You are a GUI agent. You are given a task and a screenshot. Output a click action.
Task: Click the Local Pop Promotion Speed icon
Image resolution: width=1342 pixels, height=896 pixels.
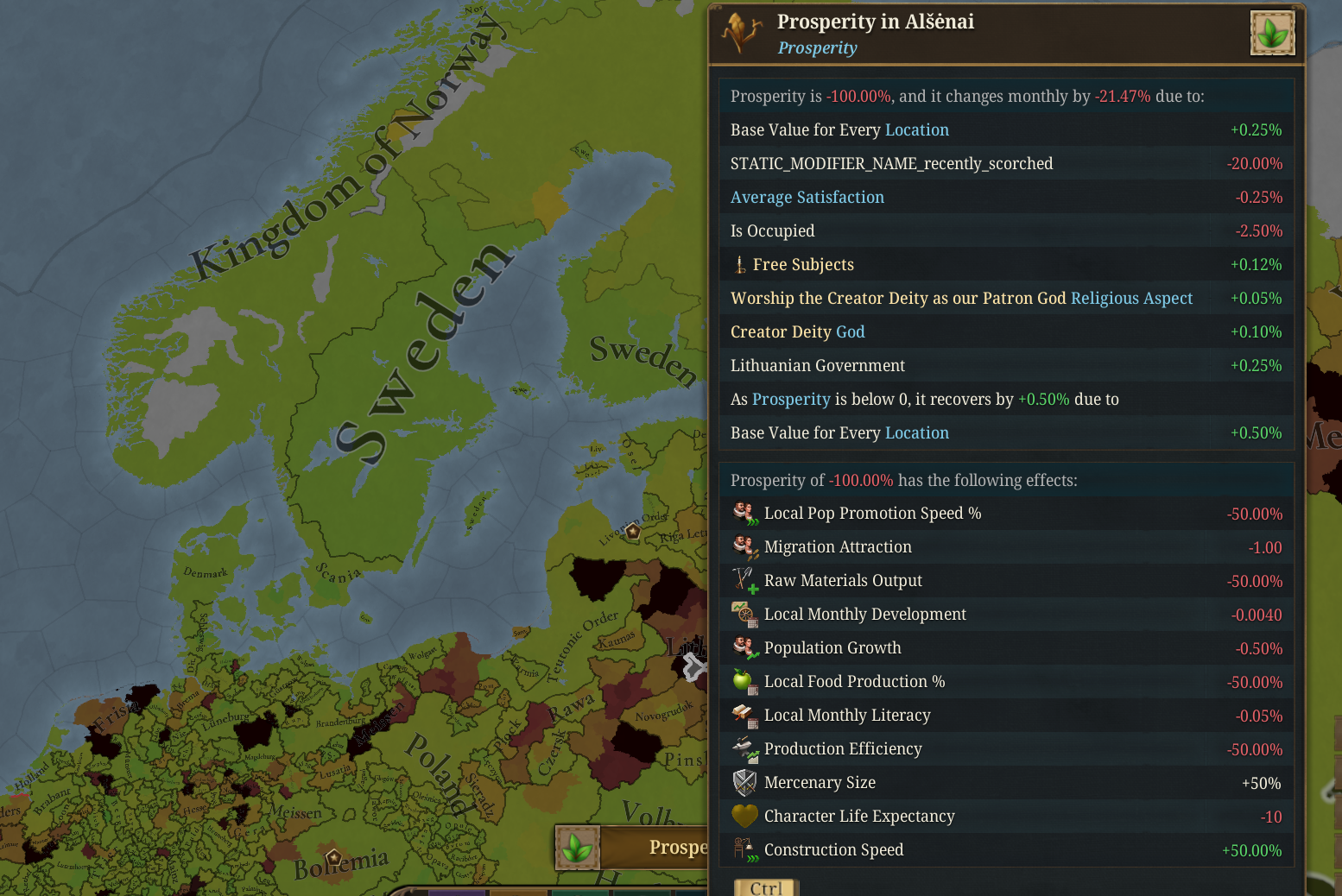[745, 514]
